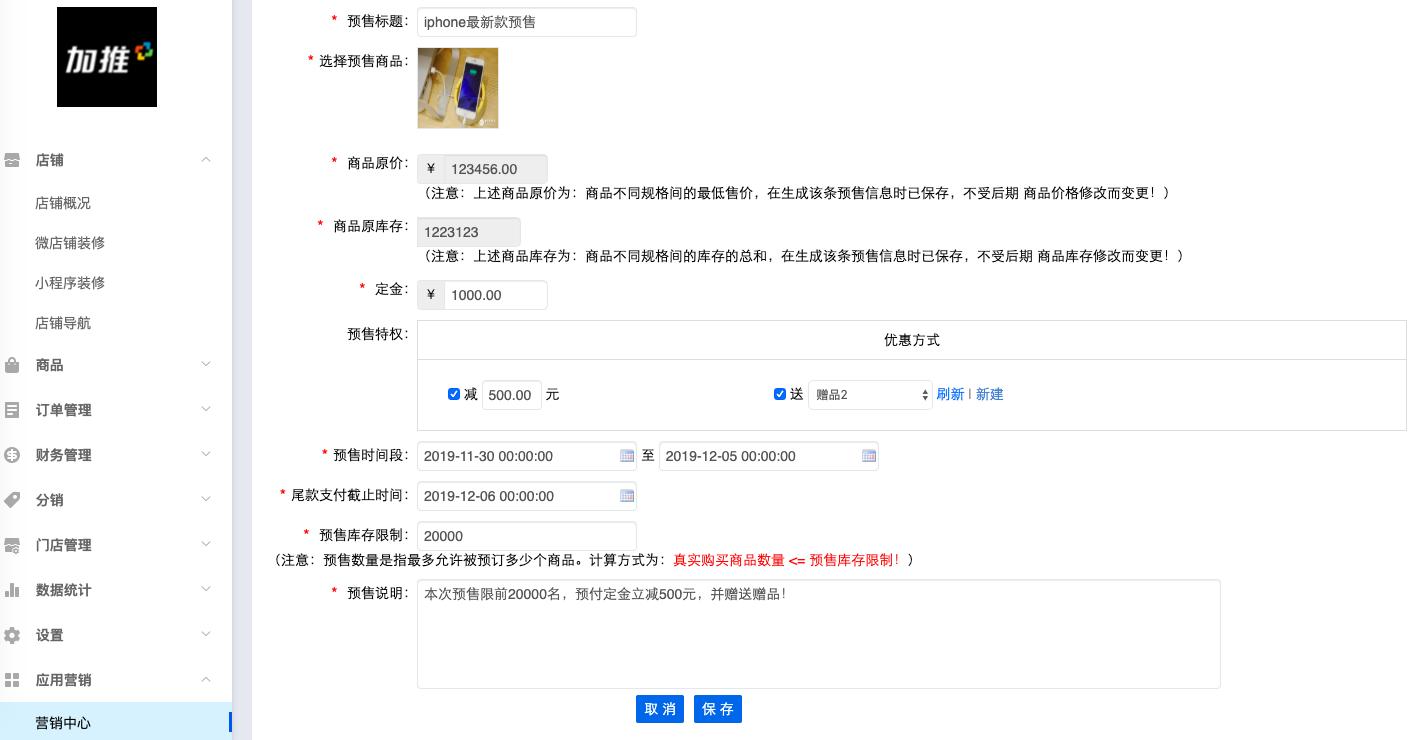The image size is (1413, 740).
Task: Focus the 减 amount field showing 500.00
Action: [512, 395]
